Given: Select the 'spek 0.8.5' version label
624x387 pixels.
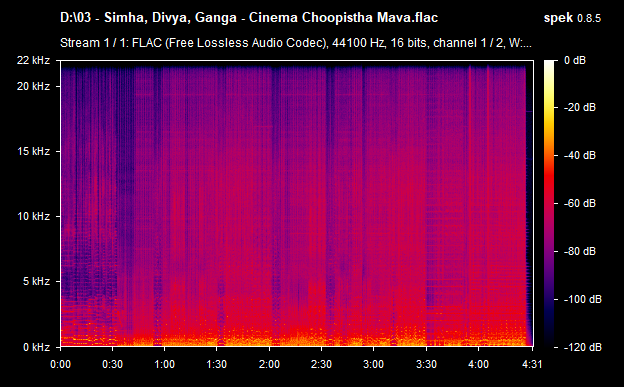Looking at the screenshot, I should [x=572, y=18].
